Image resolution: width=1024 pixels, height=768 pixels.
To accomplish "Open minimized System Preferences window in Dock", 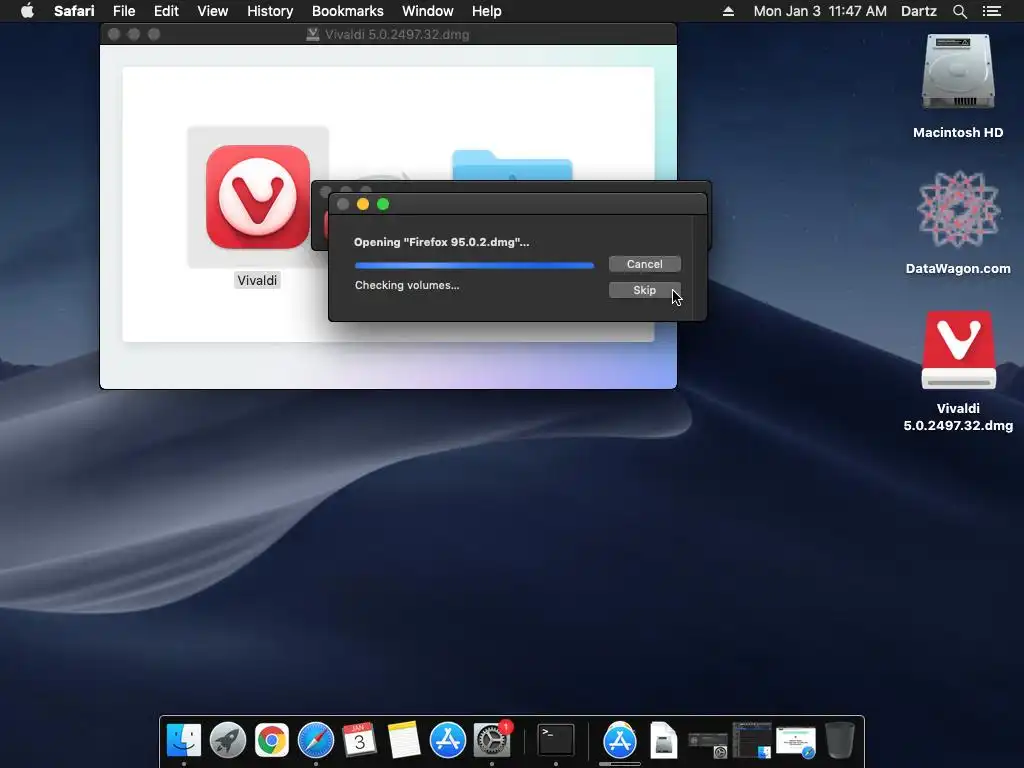I will click(708, 744).
